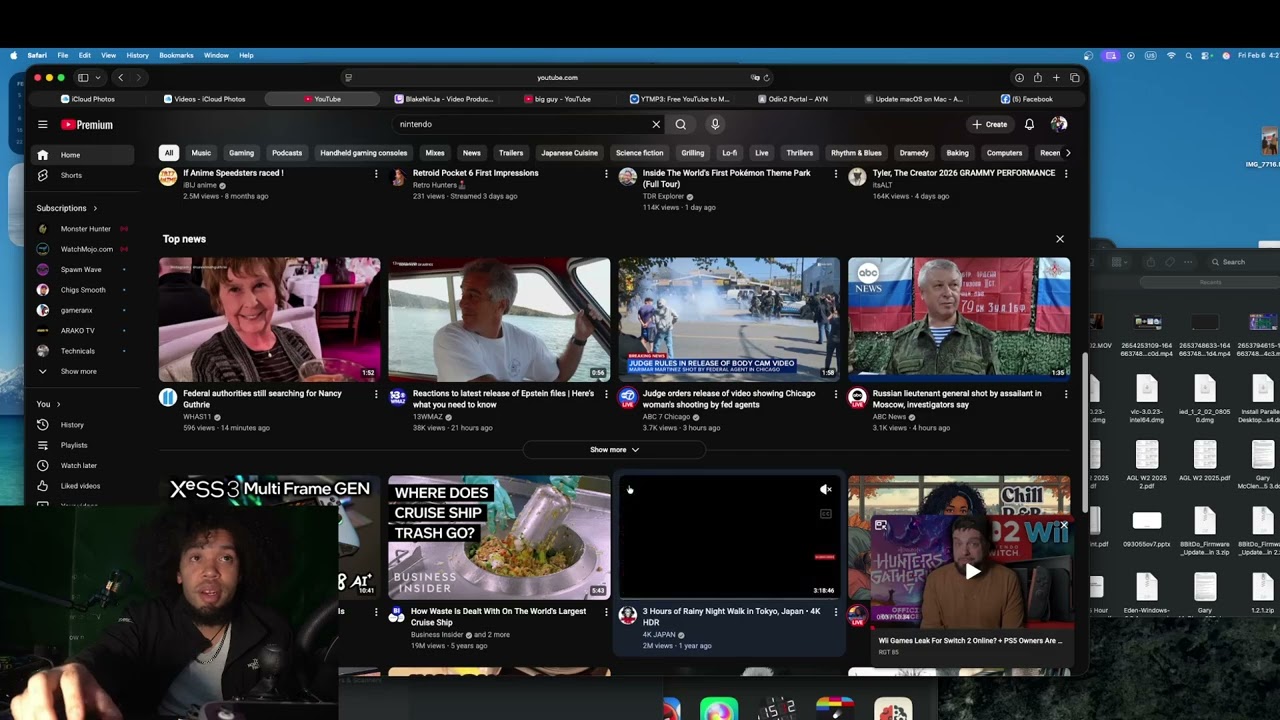Open Shorts from the YouTube sidebar
This screenshot has width=1280, height=720.
click(80, 175)
